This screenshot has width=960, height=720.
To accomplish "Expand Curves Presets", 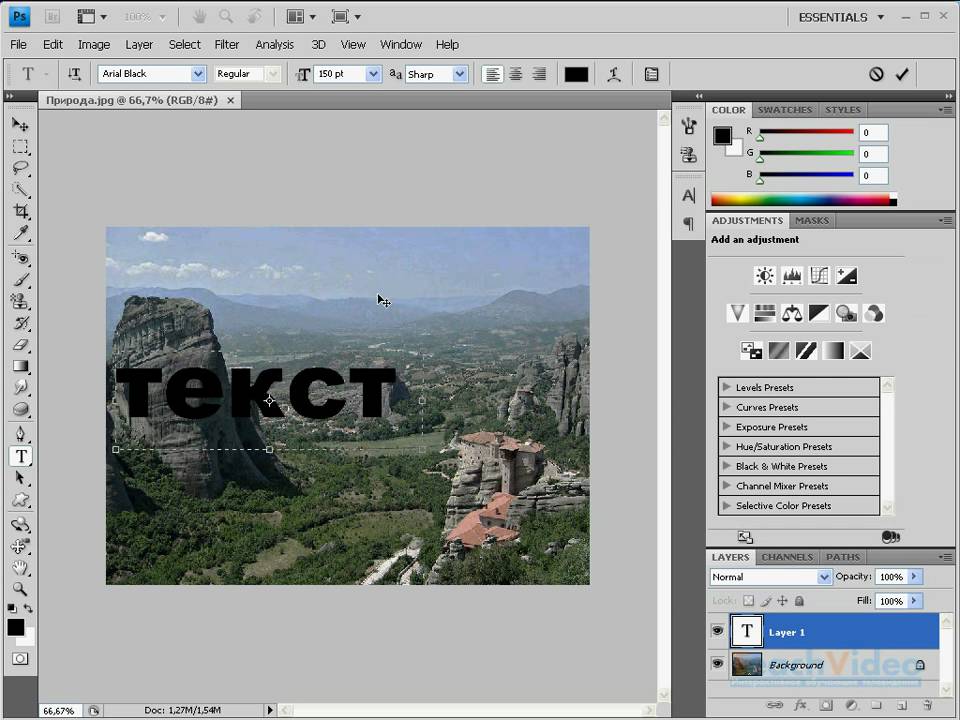I will click(x=727, y=407).
